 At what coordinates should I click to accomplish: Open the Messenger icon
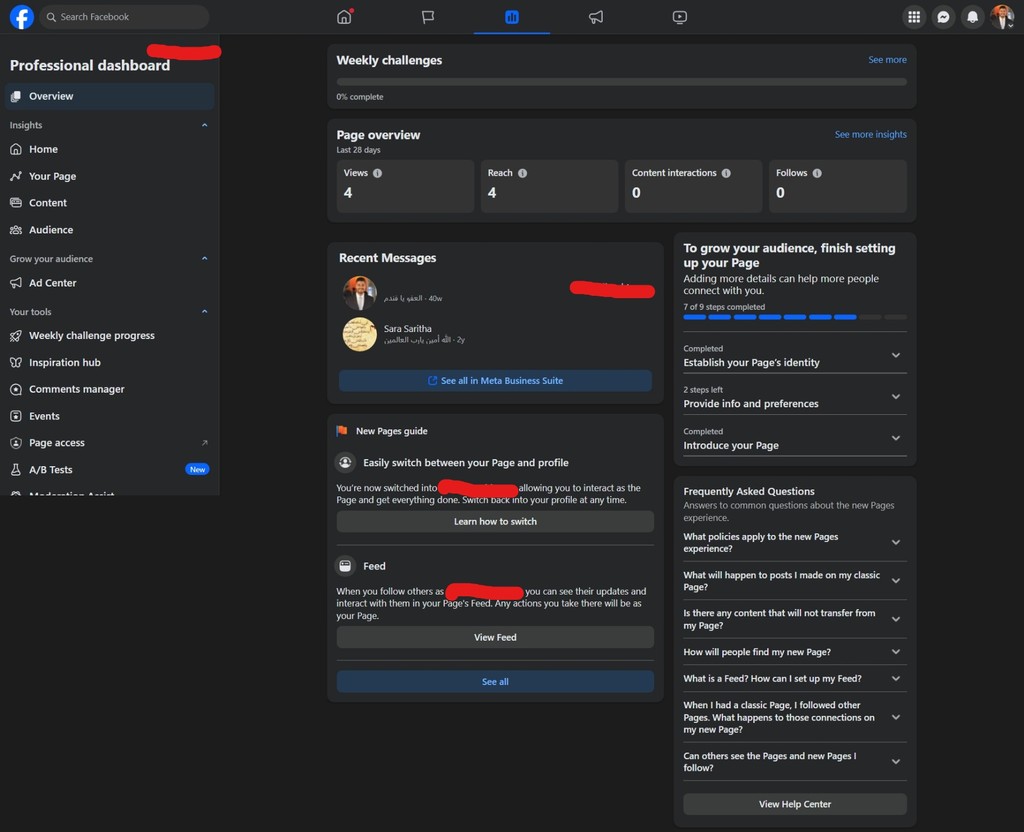pyautogui.click(x=942, y=17)
